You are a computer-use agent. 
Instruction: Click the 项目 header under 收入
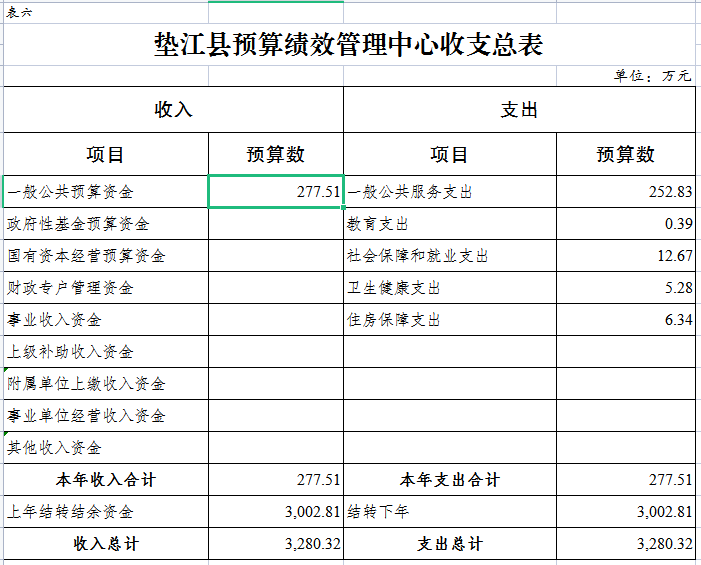(106, 154)
